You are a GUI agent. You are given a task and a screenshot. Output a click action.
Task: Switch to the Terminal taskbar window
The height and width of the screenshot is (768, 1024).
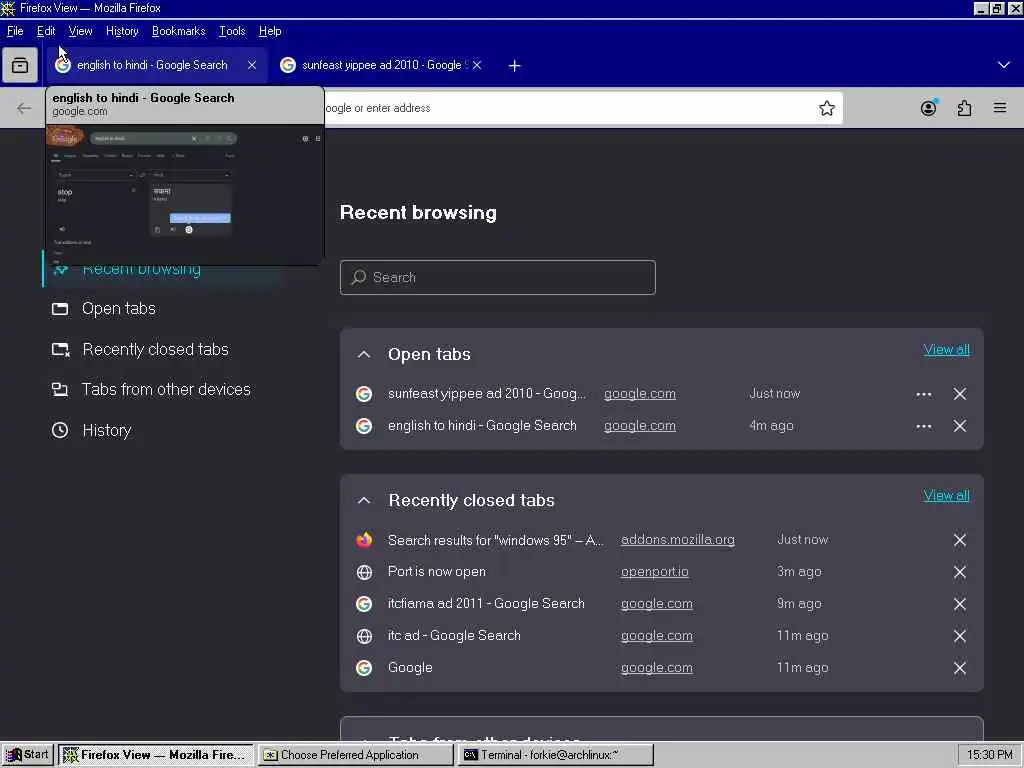[x=556, y=755]
